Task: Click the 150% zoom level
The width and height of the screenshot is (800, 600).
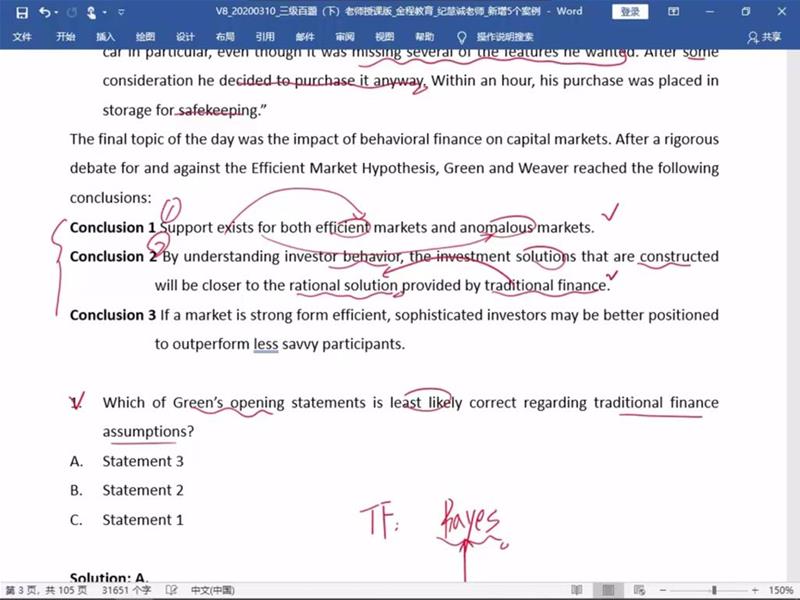Action: point(781,590)
